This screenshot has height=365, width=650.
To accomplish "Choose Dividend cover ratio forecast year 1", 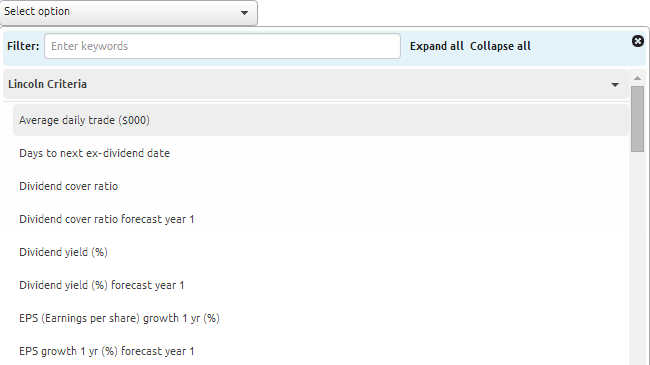I will tap(320, 219).
